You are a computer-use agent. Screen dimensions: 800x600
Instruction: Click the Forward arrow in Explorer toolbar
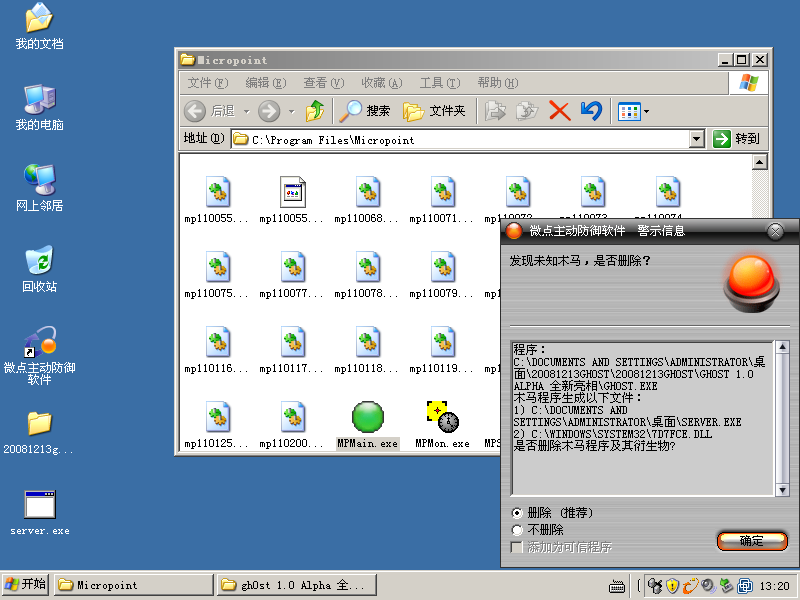click(269, 111)
